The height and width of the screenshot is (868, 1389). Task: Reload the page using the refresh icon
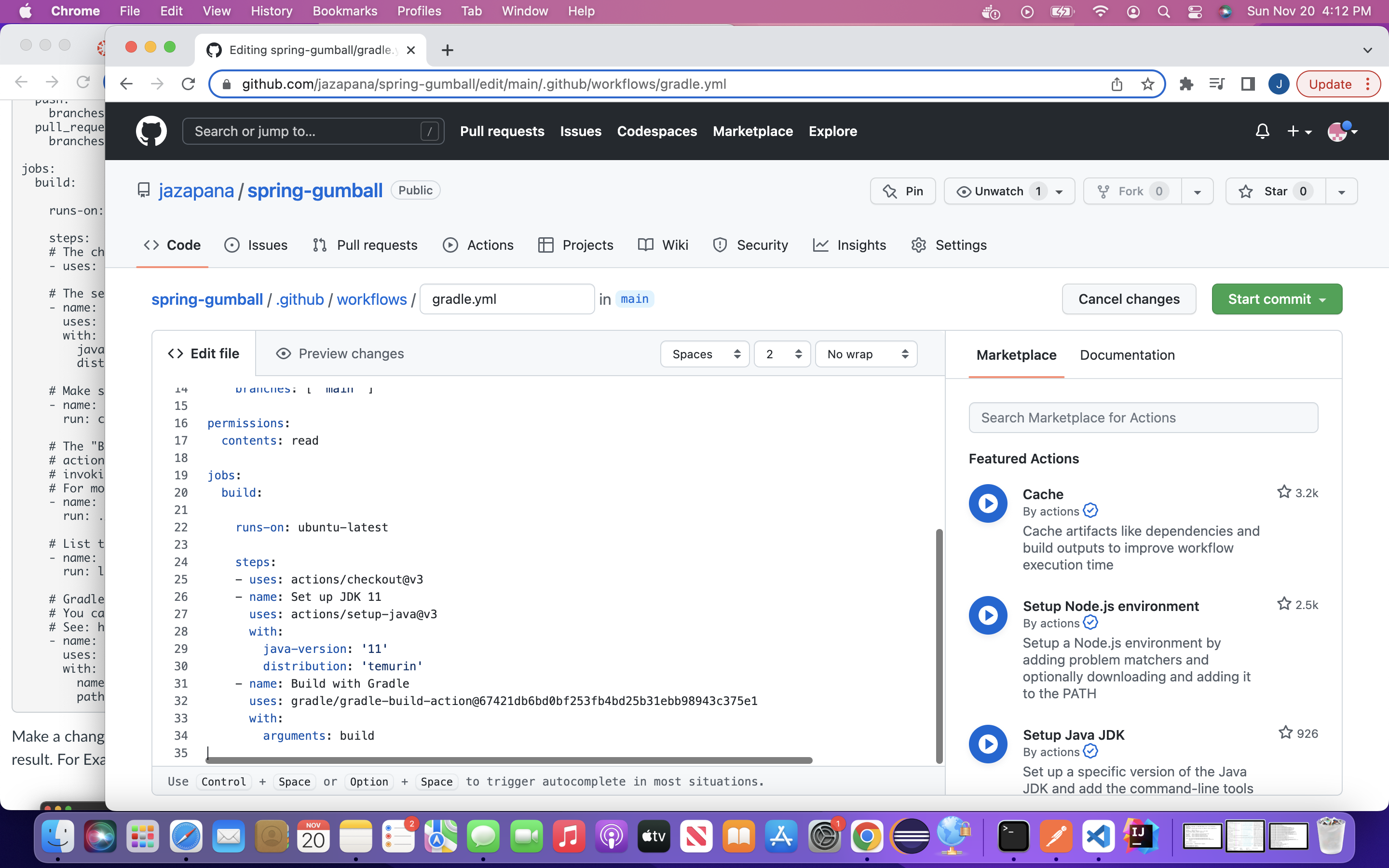(188, 84)
